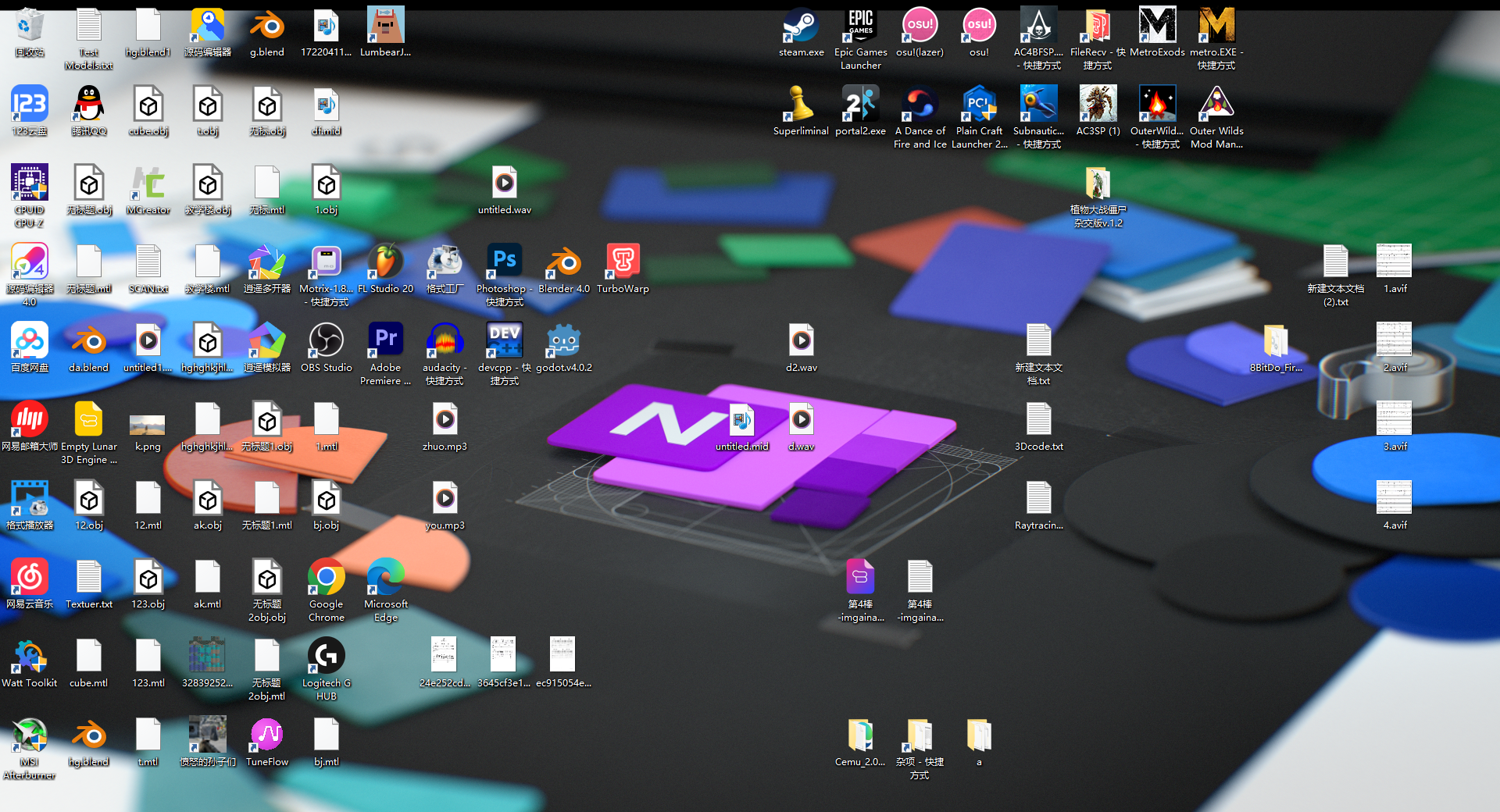Viewport: 1500px width, 812px height.
Task: Click the Raytracin... text file icon
Action: (x=1038, y=499)
